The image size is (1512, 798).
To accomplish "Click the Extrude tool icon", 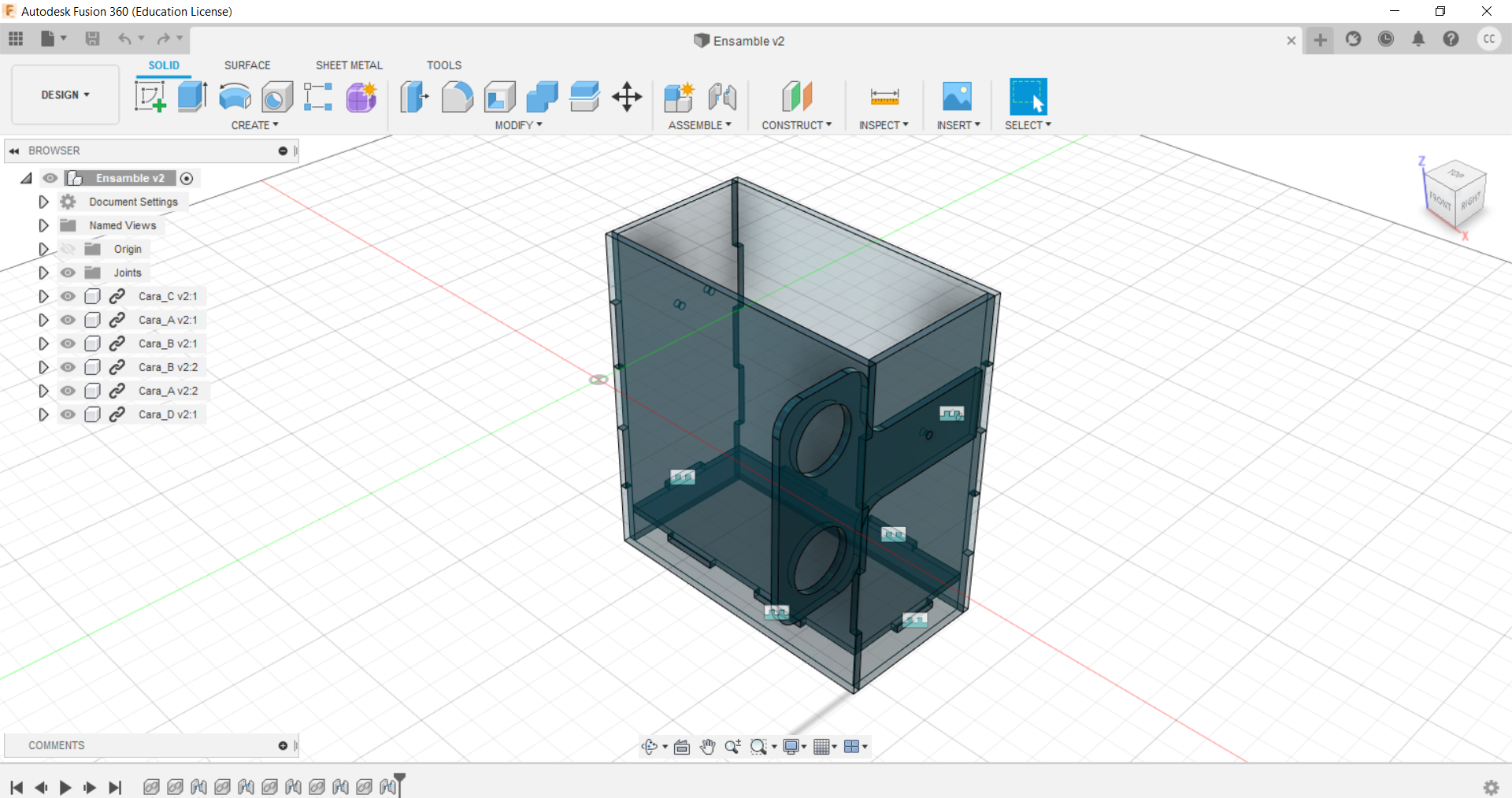I will point(192,97).
